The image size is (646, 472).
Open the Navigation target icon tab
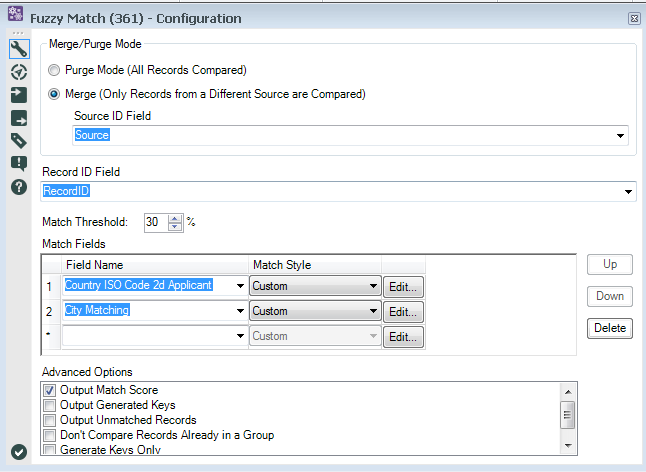pyautogui.click(x=18, y=72)
